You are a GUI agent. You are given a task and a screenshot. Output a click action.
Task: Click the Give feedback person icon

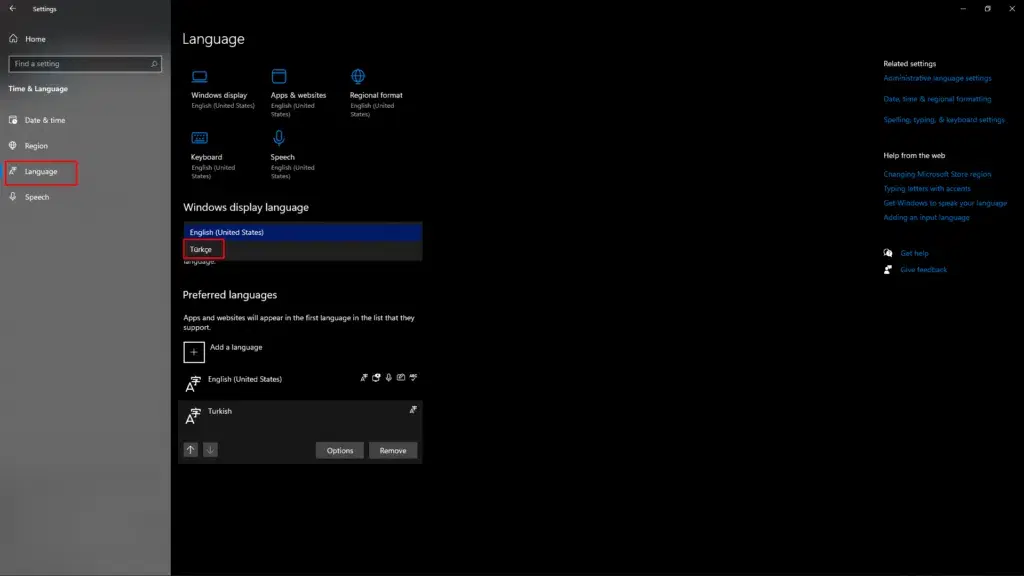point(888,270)
